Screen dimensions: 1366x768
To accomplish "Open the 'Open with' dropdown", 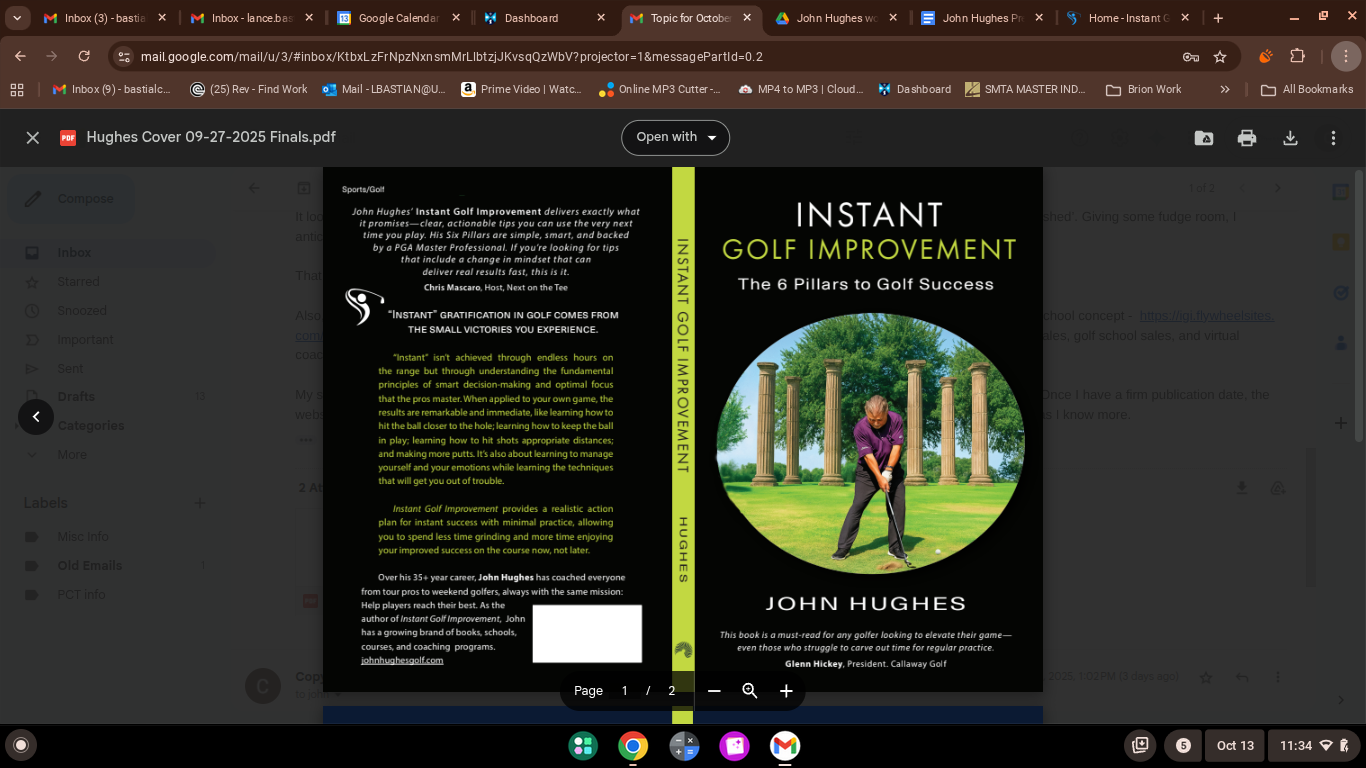I will pos(675,138).
